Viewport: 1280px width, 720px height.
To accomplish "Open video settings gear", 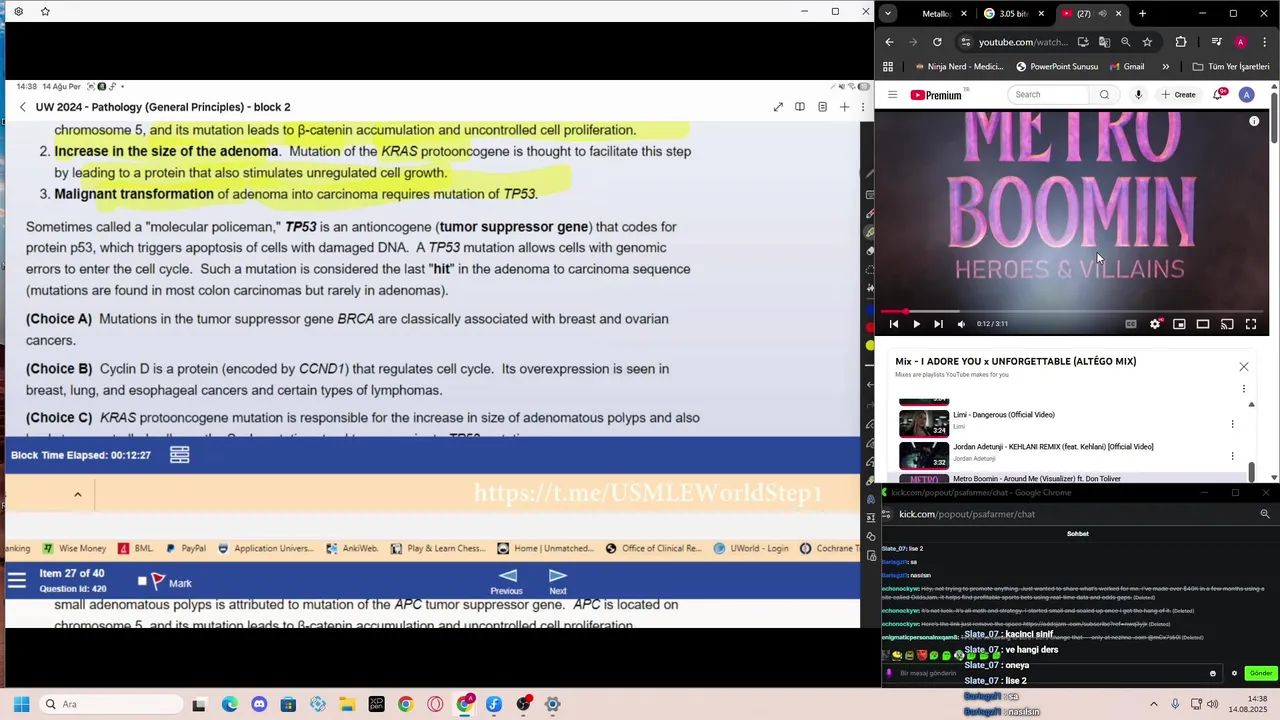I will (1155, 324).
